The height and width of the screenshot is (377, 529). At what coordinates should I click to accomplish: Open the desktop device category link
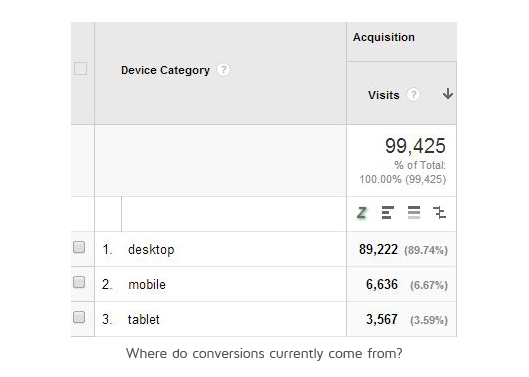click(151, 249)
